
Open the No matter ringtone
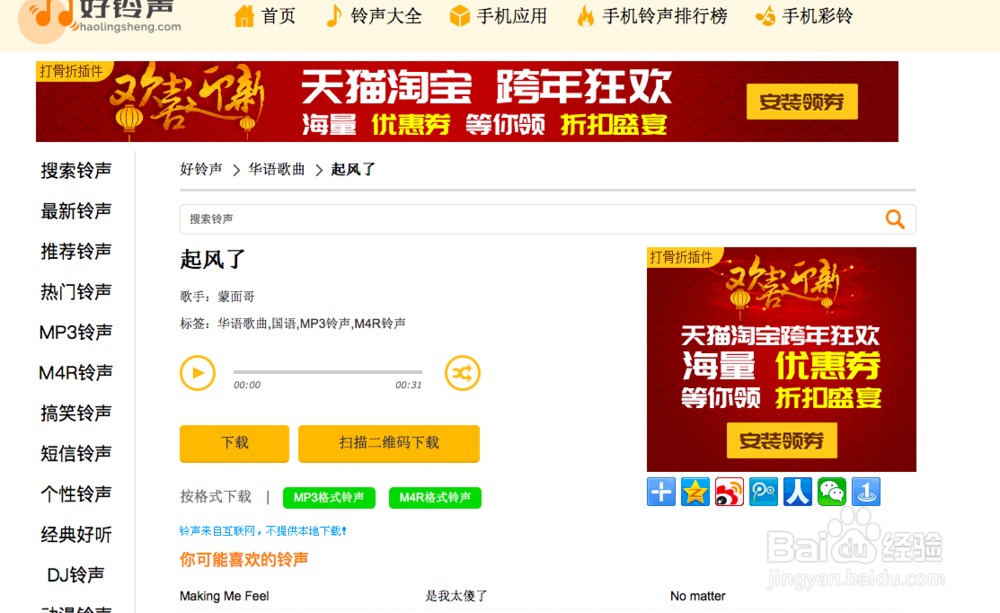click(698, 596)
